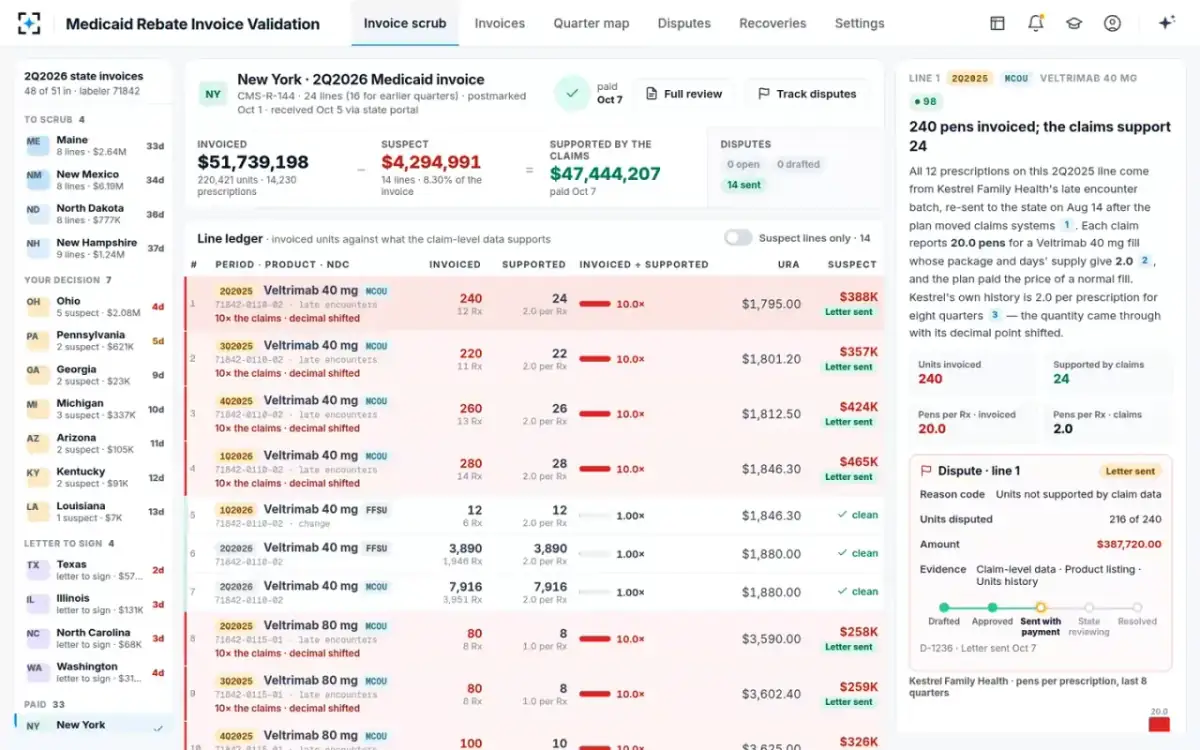This screenshot has height=750, width=1200.
Task: Click the URA column header
Action: pyautogui.click(x=789, y=264)
